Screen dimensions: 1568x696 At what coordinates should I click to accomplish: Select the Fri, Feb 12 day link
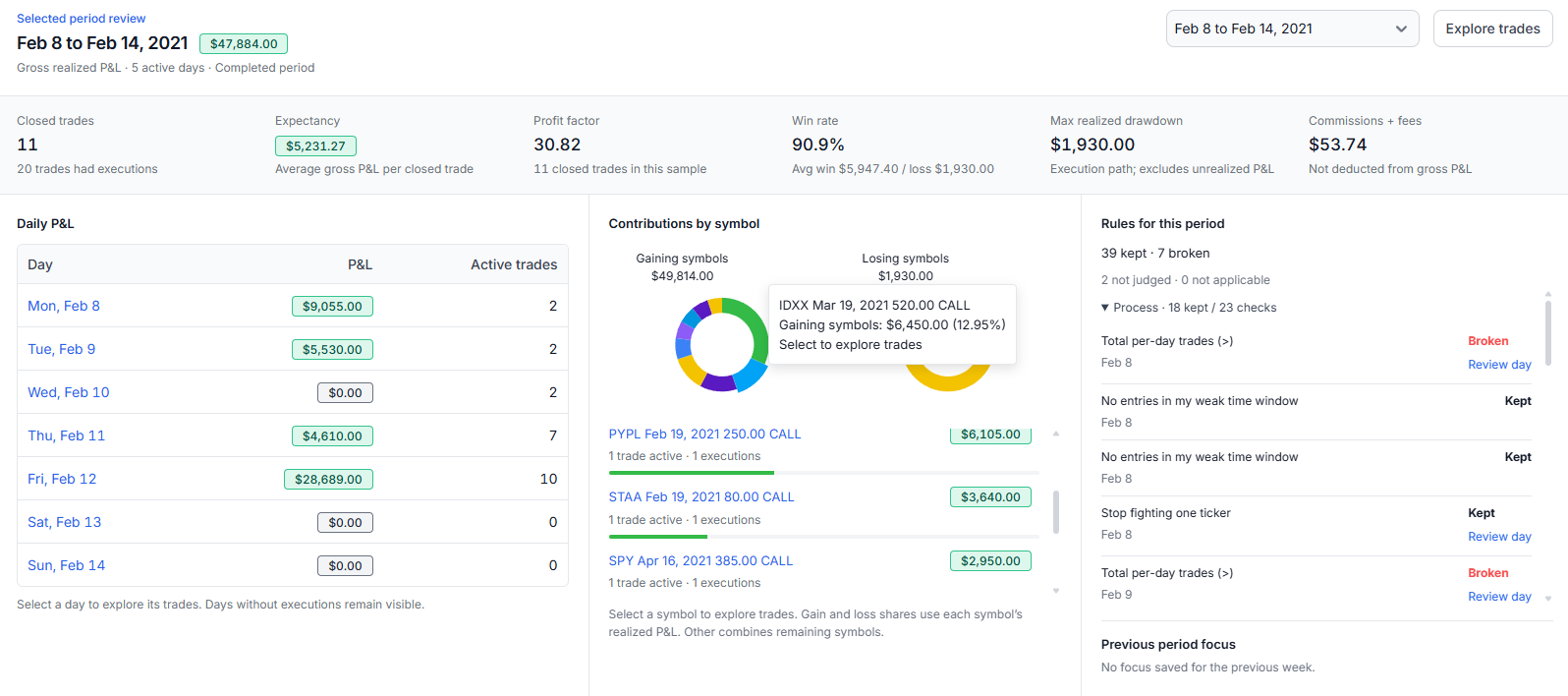click(x=62, y=479)
